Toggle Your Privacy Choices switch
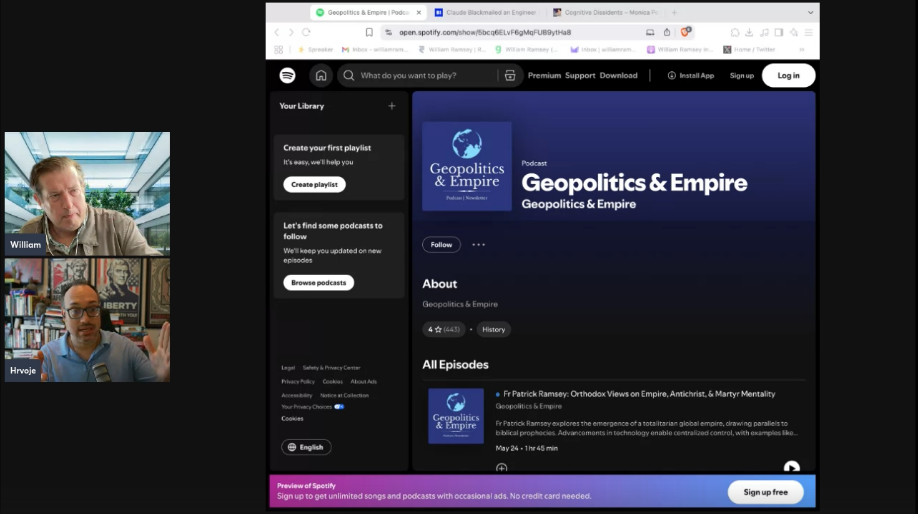 coord(339,407)
